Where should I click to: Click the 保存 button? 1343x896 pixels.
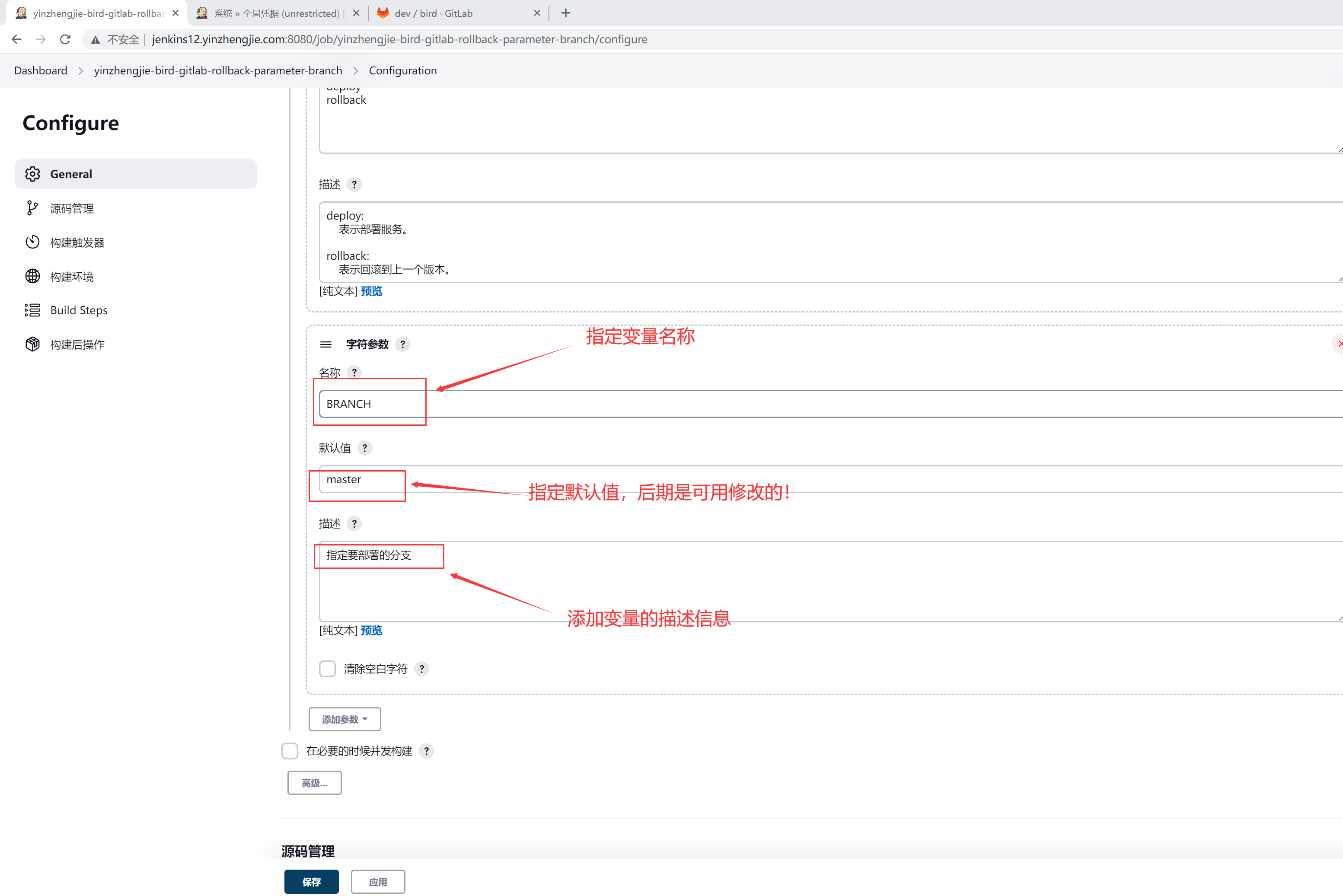click(x=312, y=882)
